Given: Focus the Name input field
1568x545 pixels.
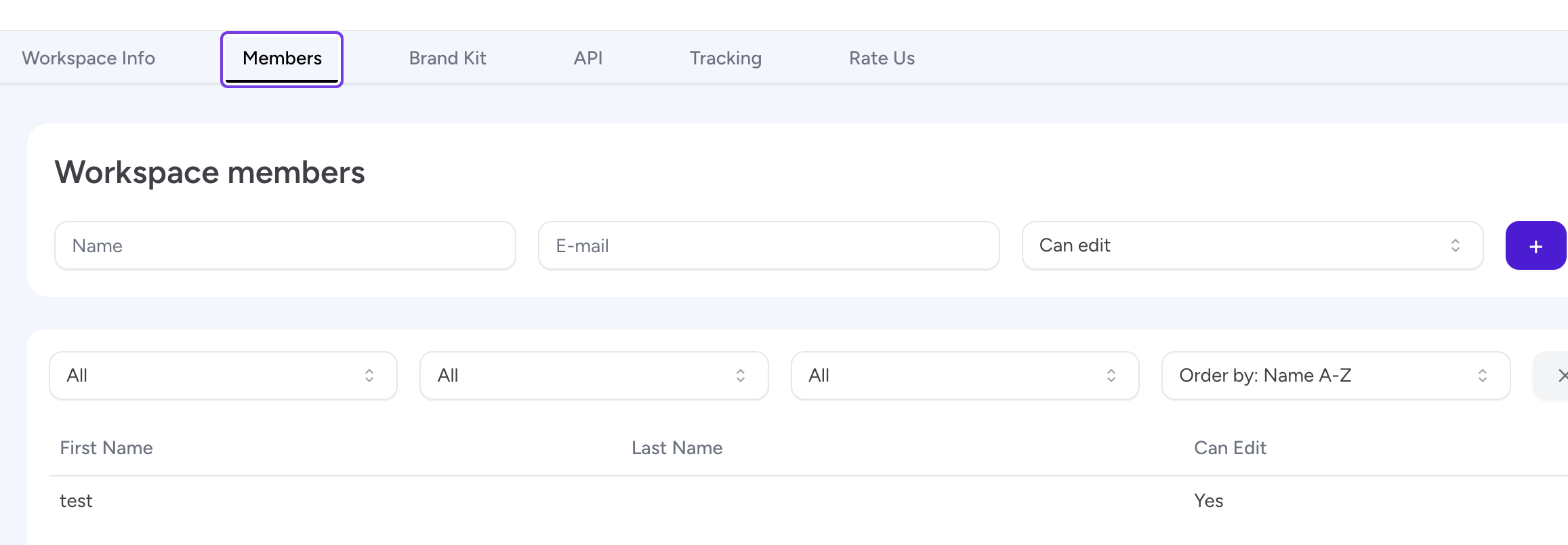Looking at the screenshot, I should pyautogui.click(x=285, y=245).
